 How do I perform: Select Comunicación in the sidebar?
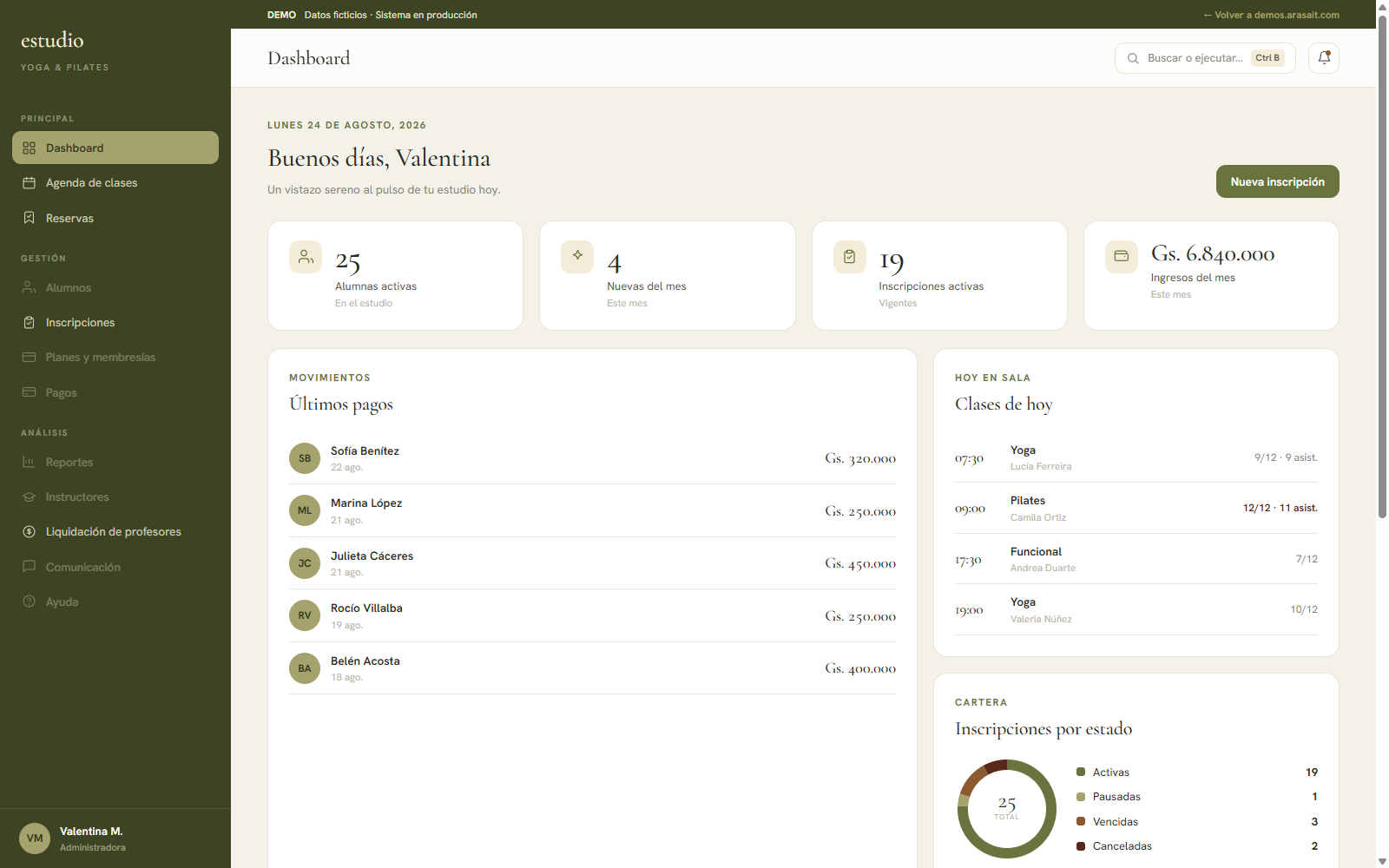click(x=115, y=567)
